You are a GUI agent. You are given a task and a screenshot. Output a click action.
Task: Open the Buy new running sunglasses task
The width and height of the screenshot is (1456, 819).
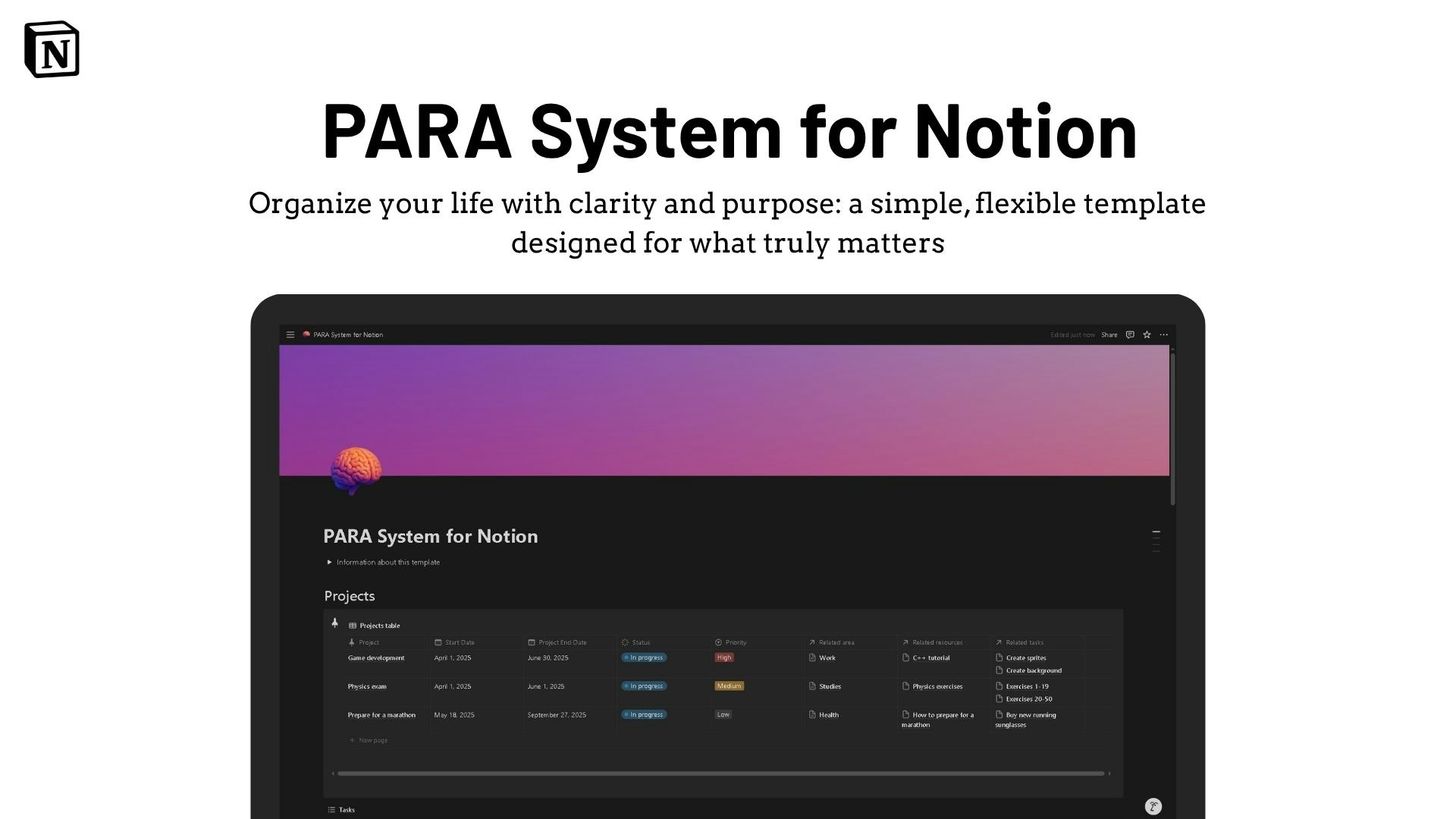1026,720
